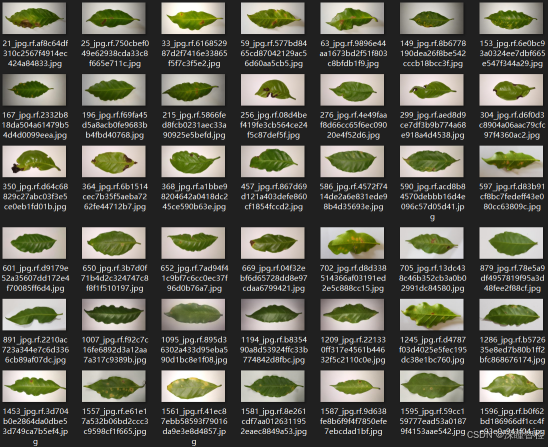548x447 pixels.
Task: Select the 1595_jpg leaf thumbnail
Action: click(432, 386)
